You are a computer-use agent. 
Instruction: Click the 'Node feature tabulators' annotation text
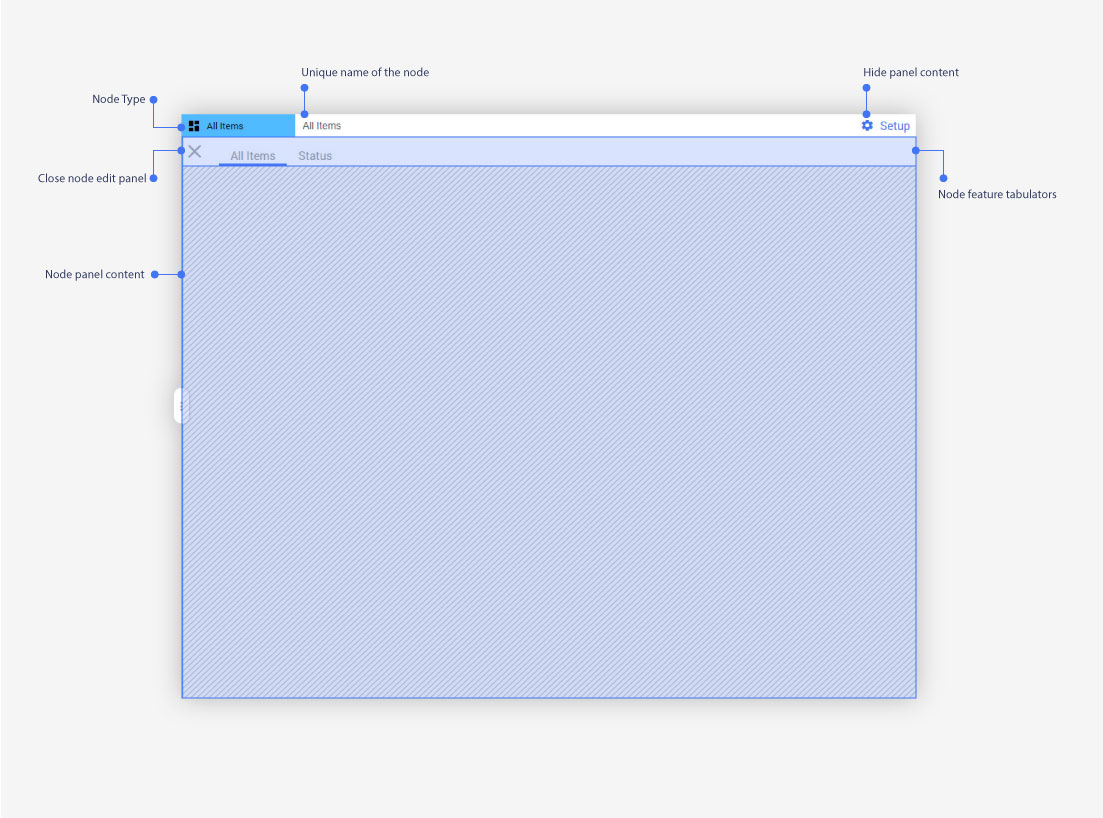click(997, 194)
